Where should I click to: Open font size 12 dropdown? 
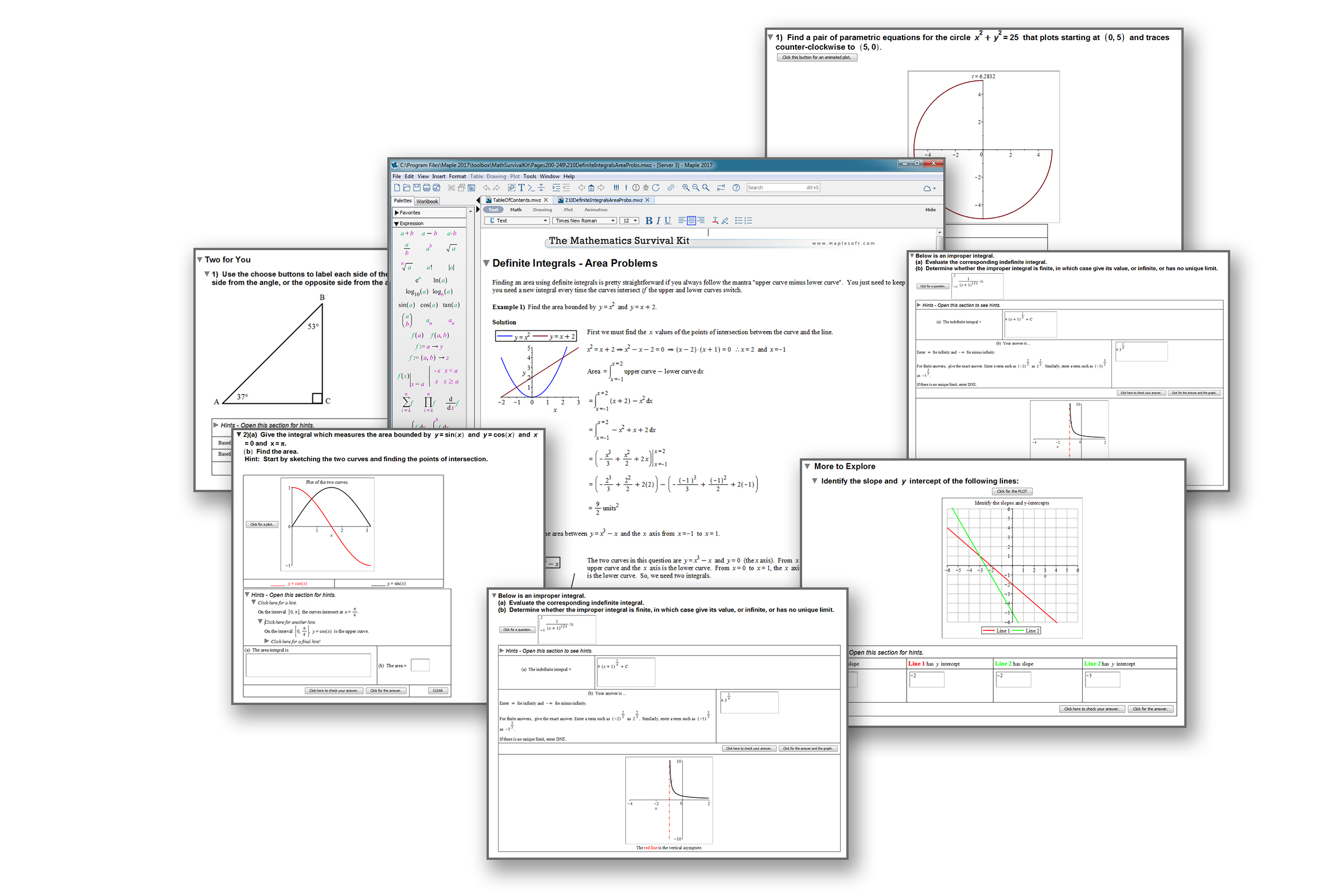click(629, 221)
